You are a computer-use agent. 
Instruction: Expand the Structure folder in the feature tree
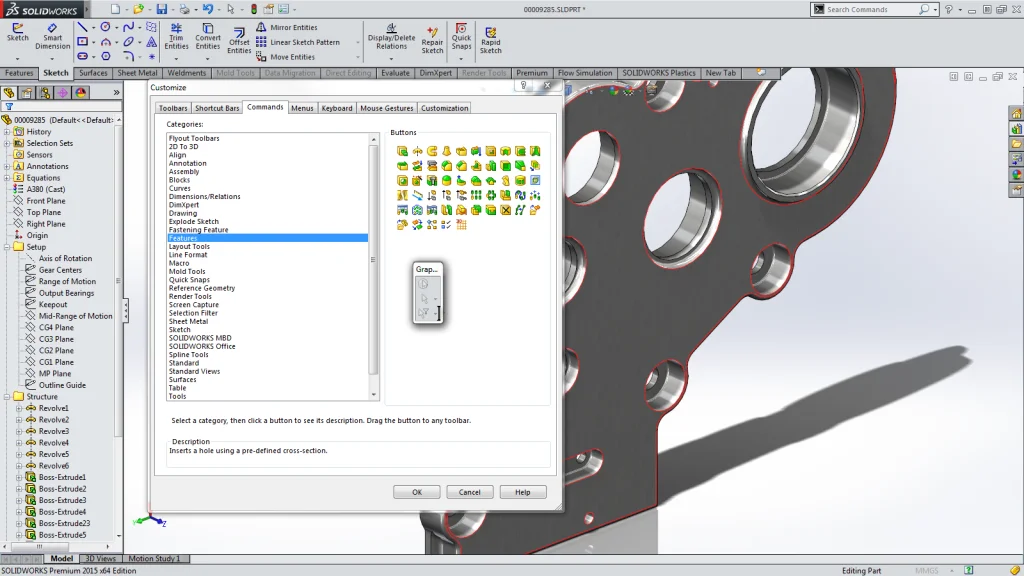(9, 396)
